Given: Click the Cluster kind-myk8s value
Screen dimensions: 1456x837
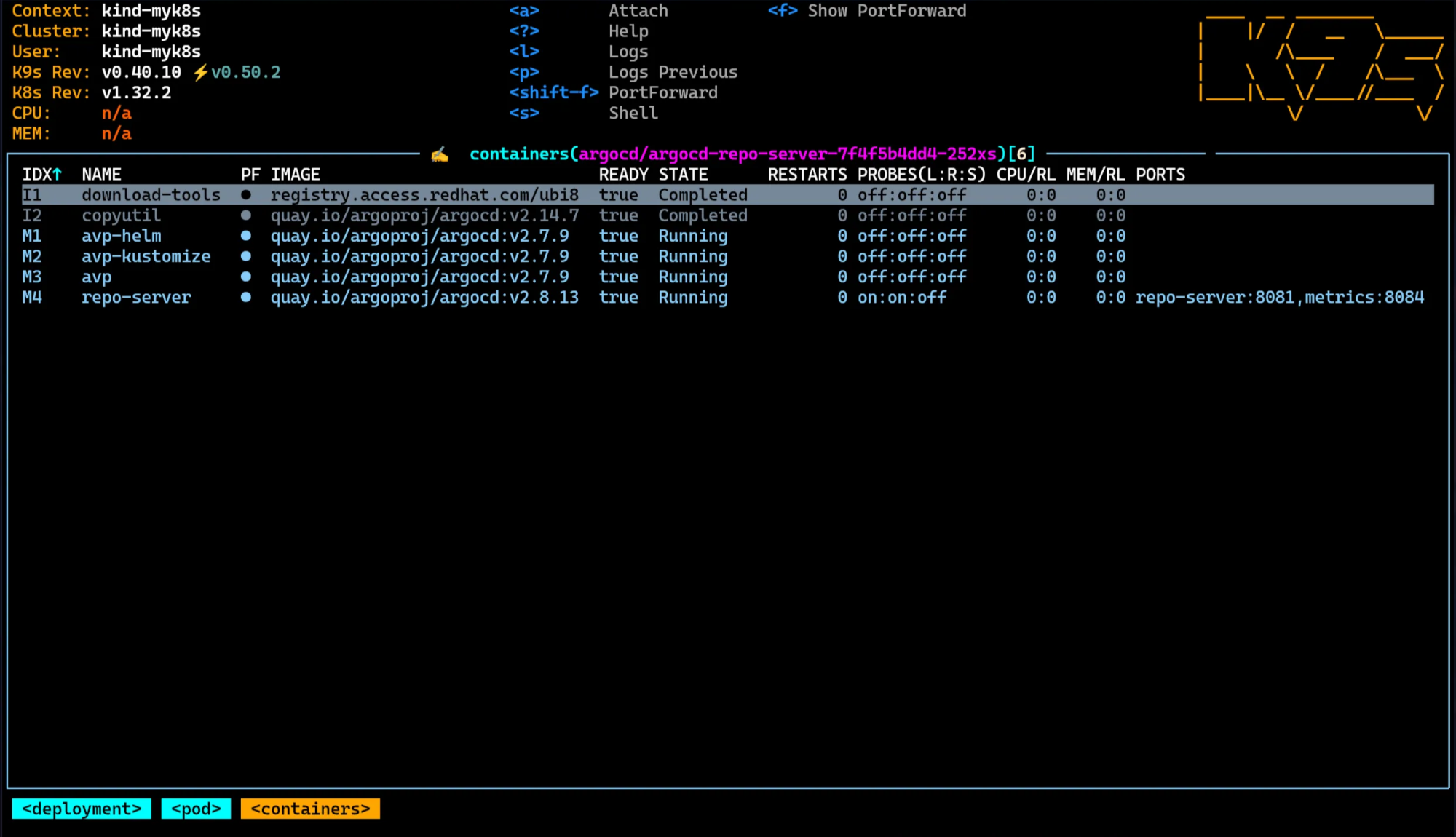Looking at the screenshot, I should point(151,31).
